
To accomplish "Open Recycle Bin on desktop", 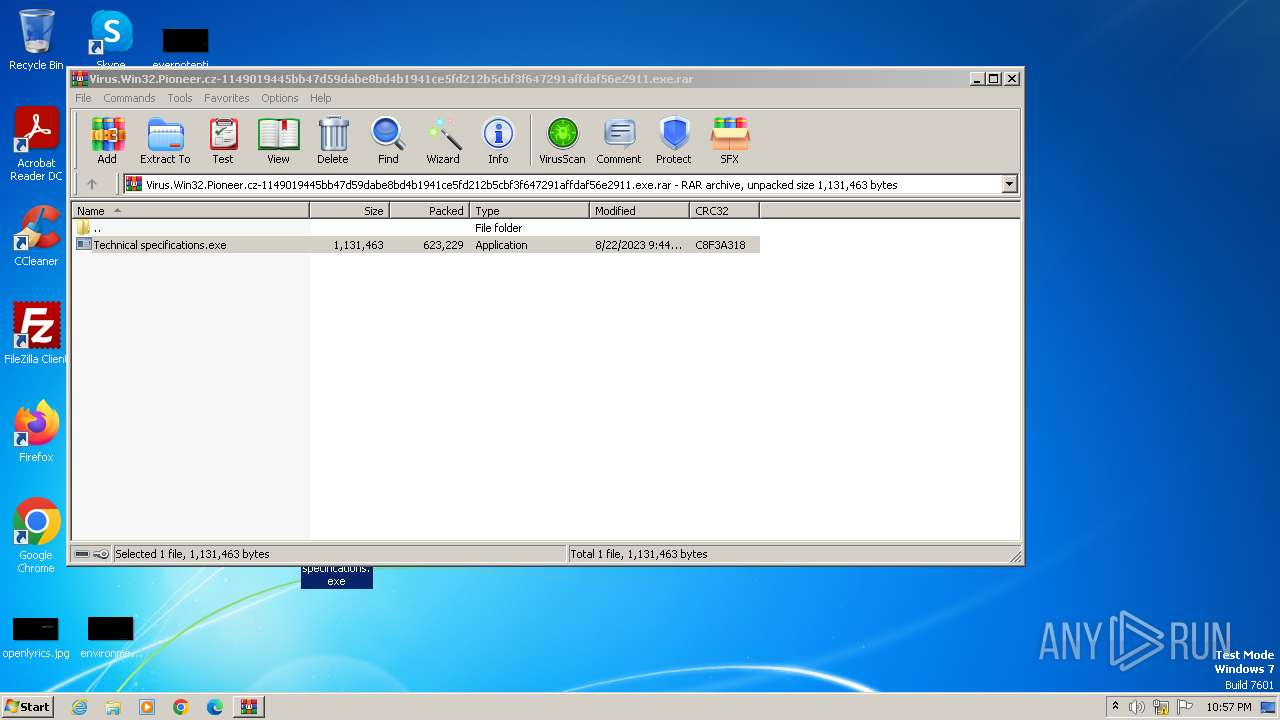I will click(x=36, y=40).
